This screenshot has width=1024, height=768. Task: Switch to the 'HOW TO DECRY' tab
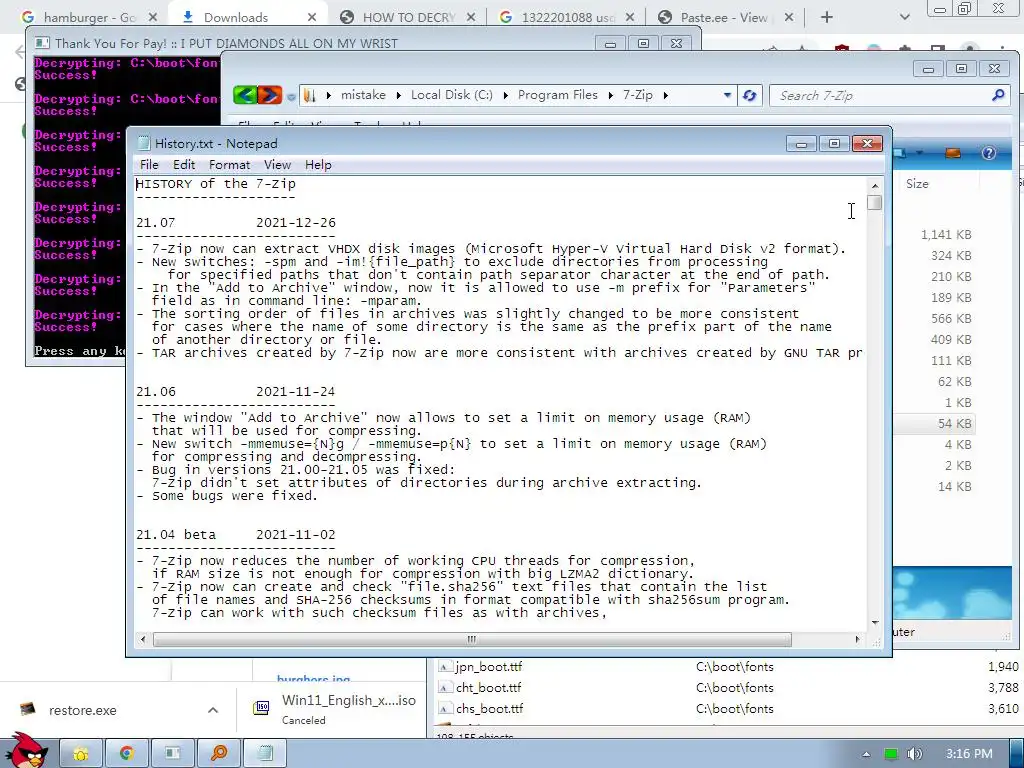tap(408, 18)
